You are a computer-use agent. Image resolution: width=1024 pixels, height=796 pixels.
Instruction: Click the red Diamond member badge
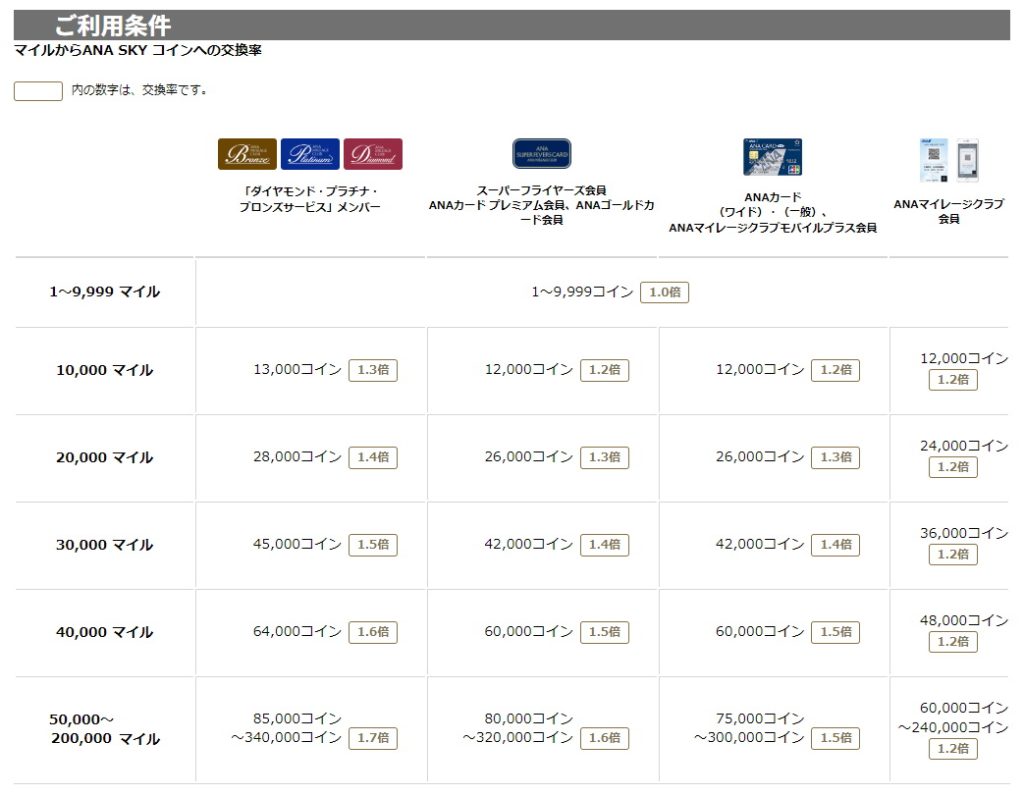point(373,154)
